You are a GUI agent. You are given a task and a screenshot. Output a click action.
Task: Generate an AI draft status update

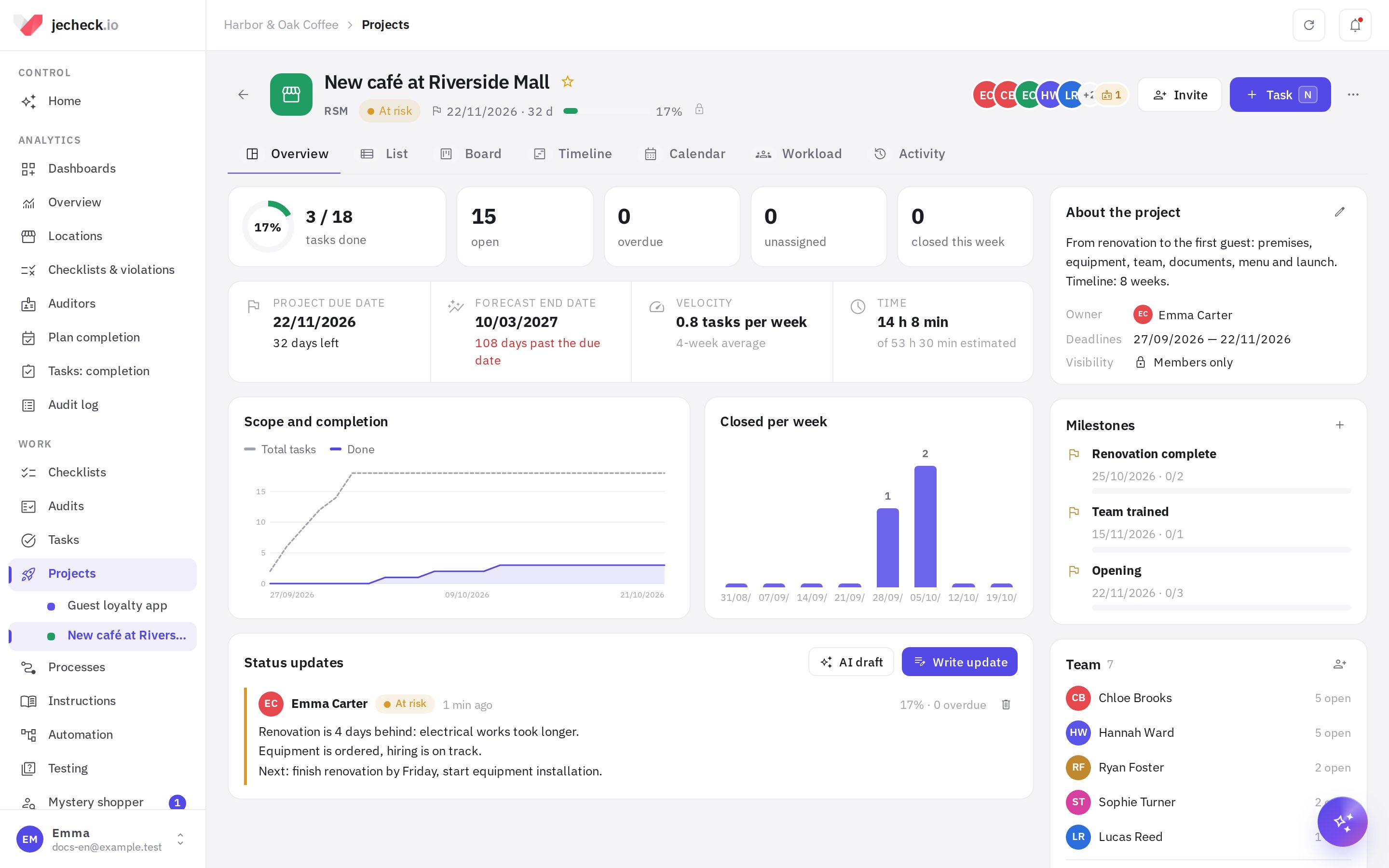[x=851, y=662]
